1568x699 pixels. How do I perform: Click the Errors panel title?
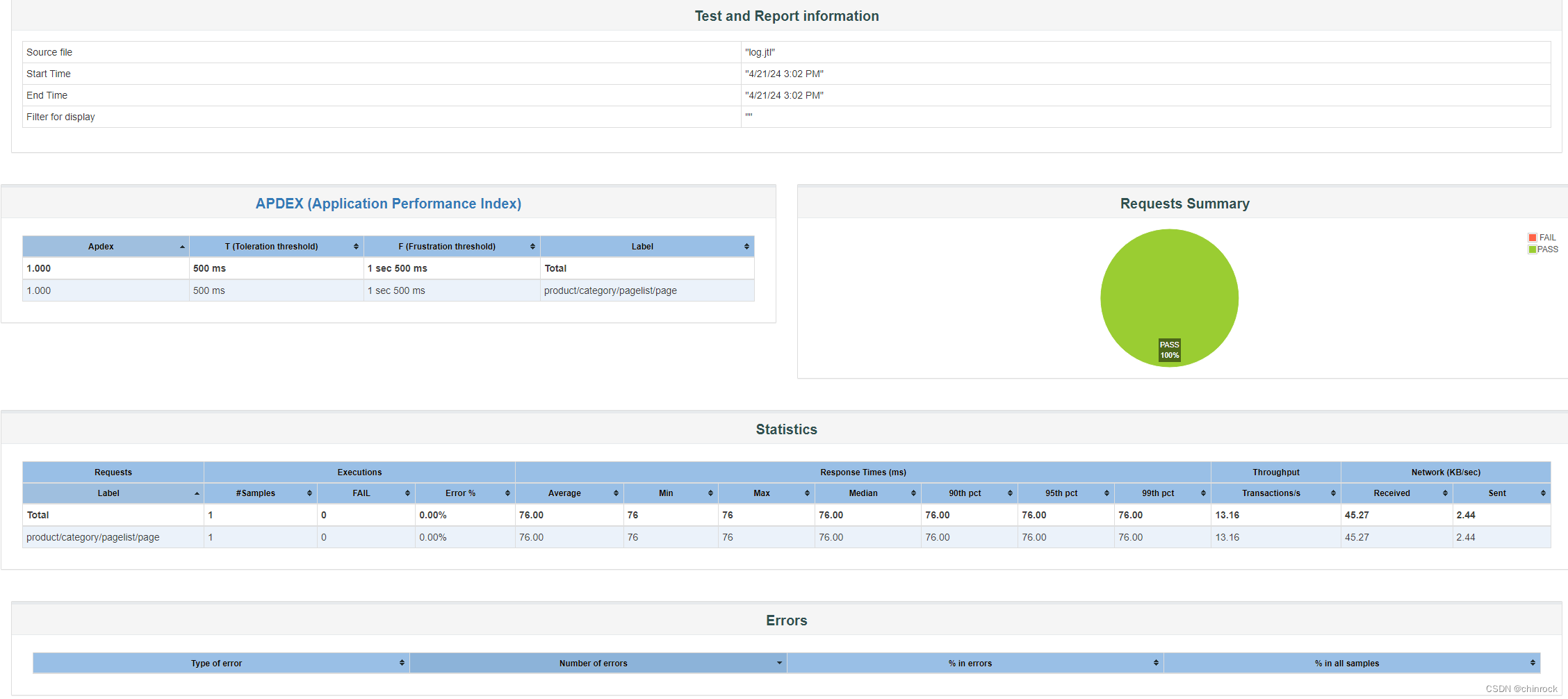pos(787,620)
